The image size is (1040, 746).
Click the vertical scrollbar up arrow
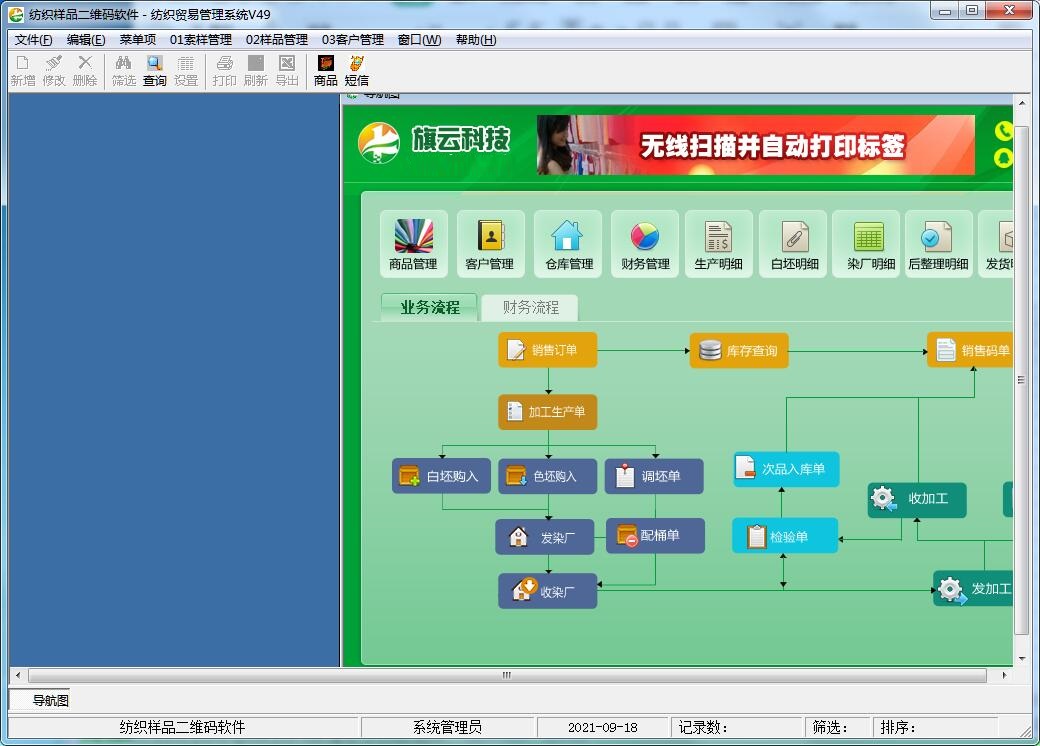[x=1021, y=103]
